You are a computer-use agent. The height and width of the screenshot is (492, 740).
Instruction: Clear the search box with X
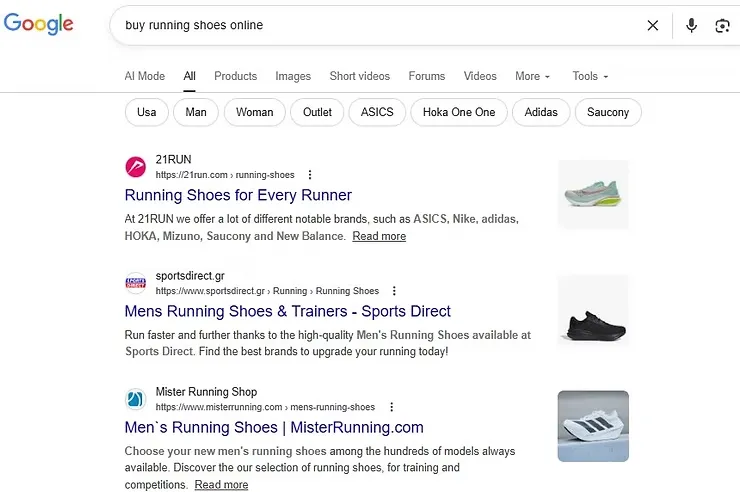[x=653, y=25]
